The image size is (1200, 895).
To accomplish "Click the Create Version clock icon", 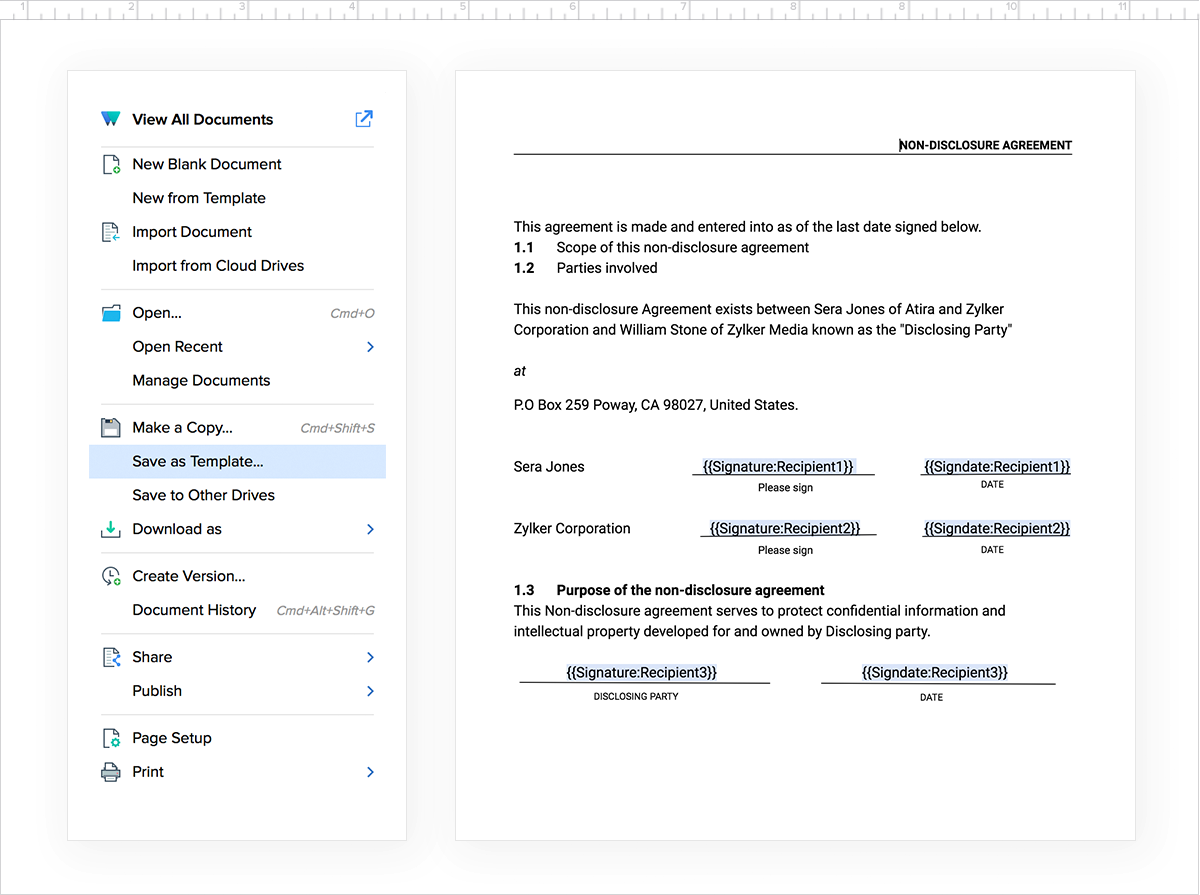I will point(111,576).
